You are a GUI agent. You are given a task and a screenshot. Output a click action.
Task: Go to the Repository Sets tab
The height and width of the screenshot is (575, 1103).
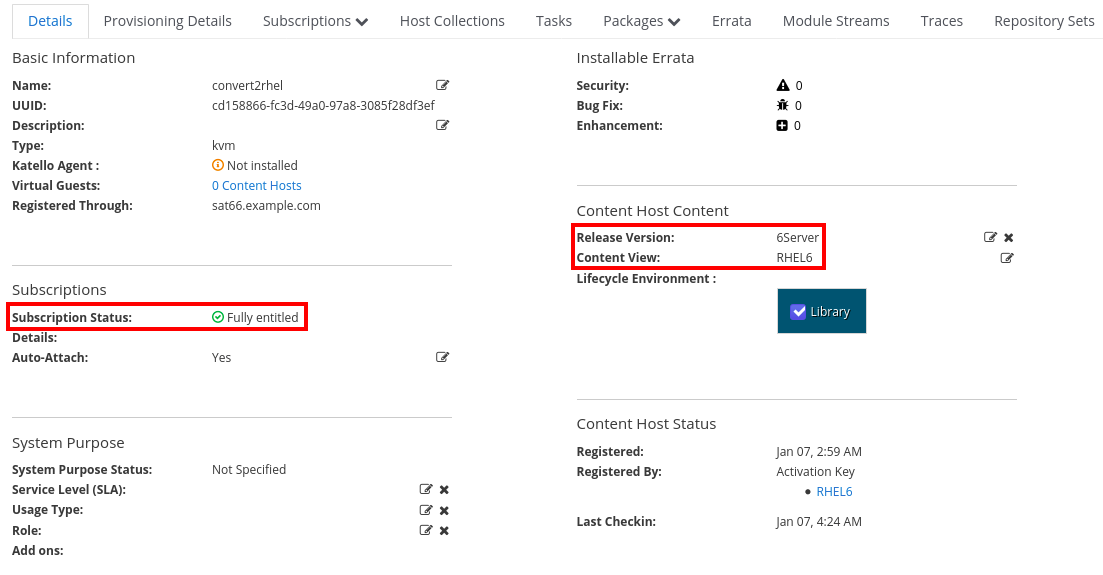(1044, 21)
